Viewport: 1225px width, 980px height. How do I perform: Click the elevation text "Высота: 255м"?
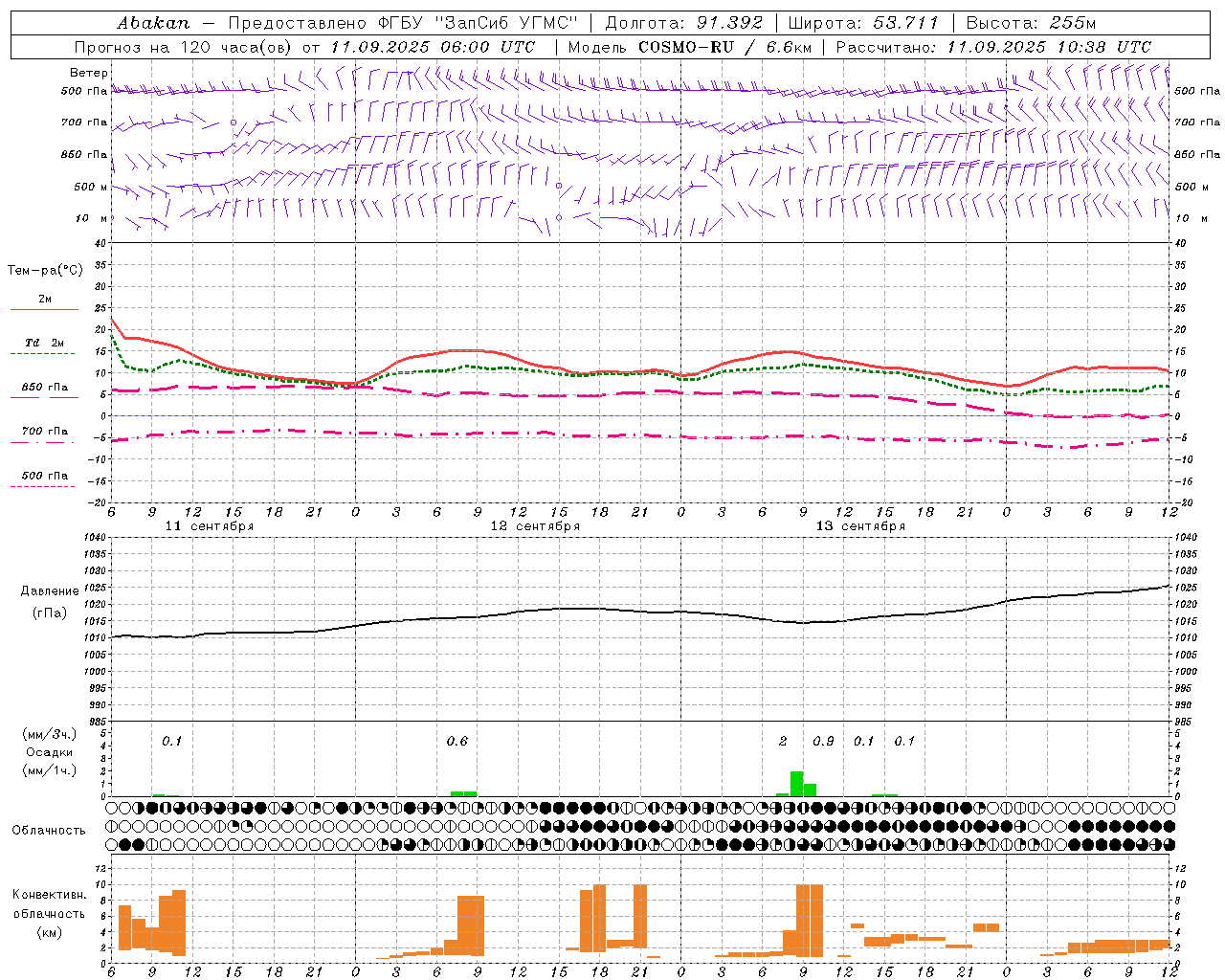tap(1031, 23)
